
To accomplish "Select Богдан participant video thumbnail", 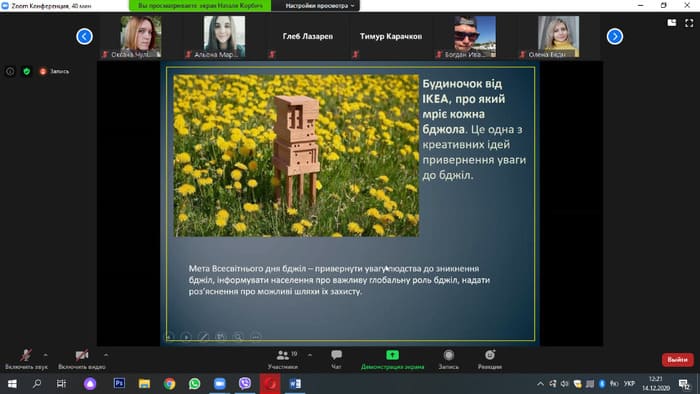I will click(x=475, y=37).
